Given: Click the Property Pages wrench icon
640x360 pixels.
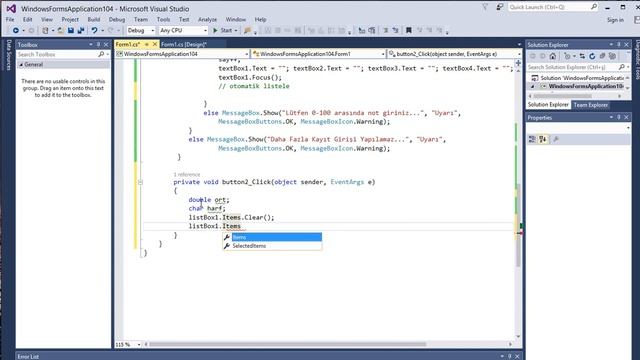Looking at the screenshot, I should pos(556,140).
